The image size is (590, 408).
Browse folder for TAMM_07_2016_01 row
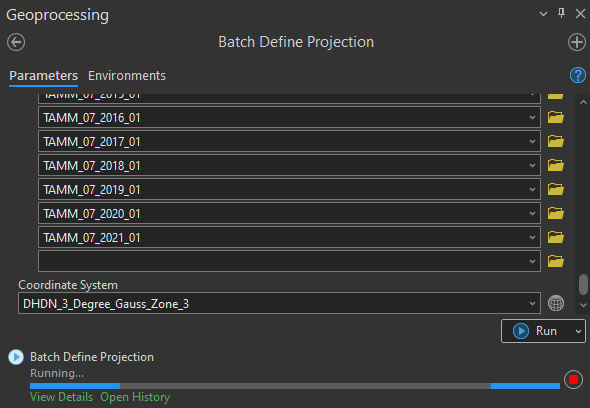(556, 117)
